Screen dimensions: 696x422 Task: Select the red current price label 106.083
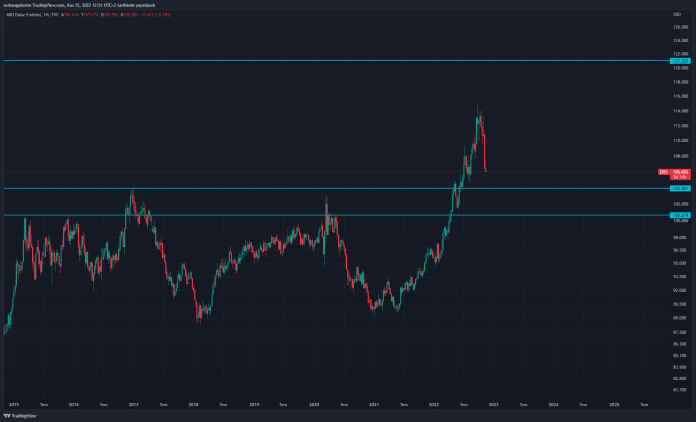click(680, 172)
